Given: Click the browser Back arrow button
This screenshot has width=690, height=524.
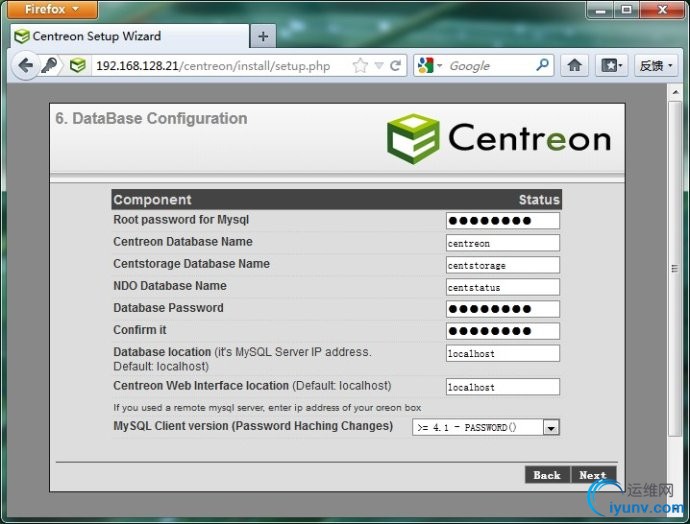Looking at the screenshot, I should [x=26, y=66].
